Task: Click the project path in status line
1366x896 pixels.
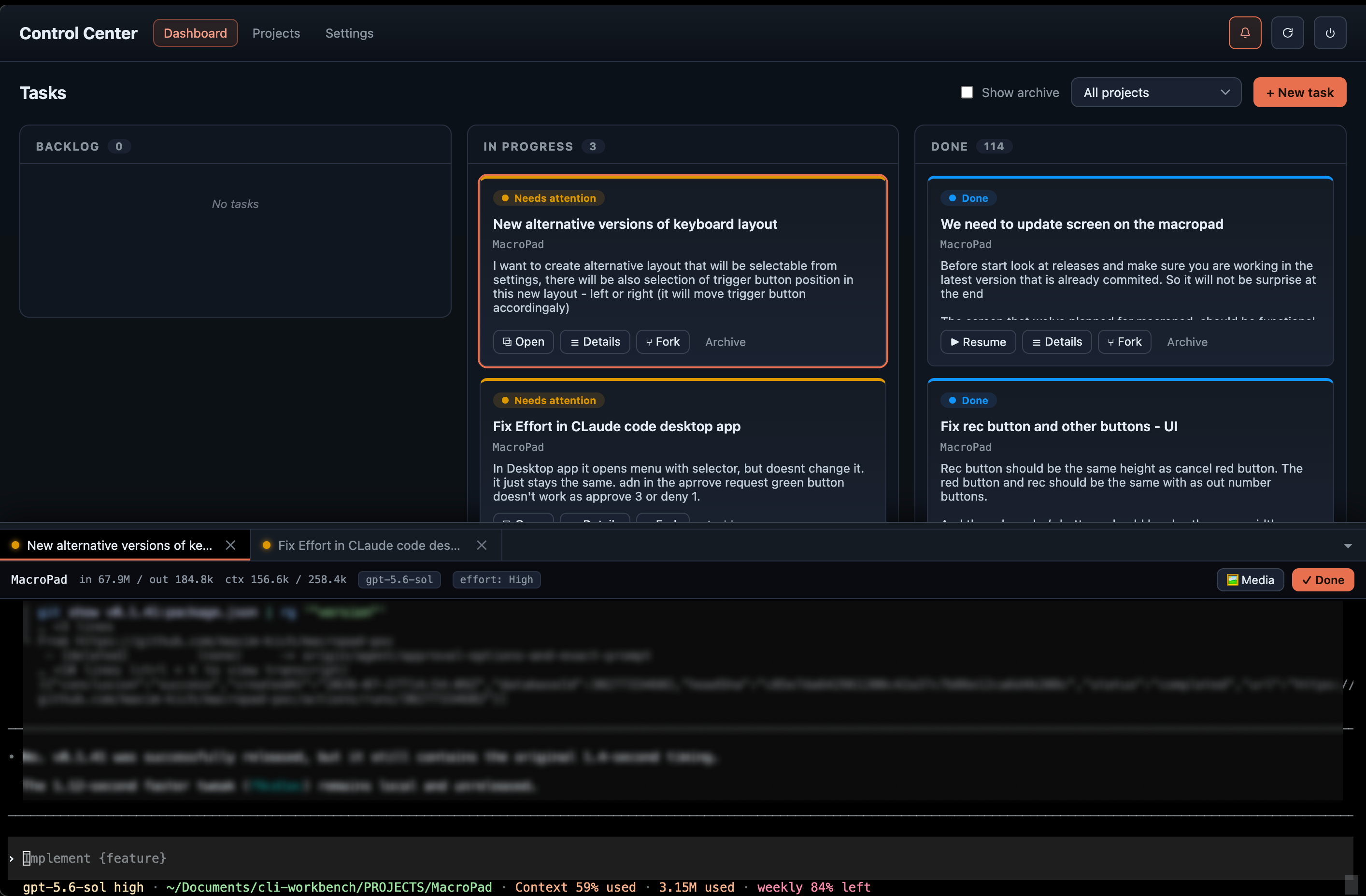Action: pyautogui.click(x=329, y=887)
